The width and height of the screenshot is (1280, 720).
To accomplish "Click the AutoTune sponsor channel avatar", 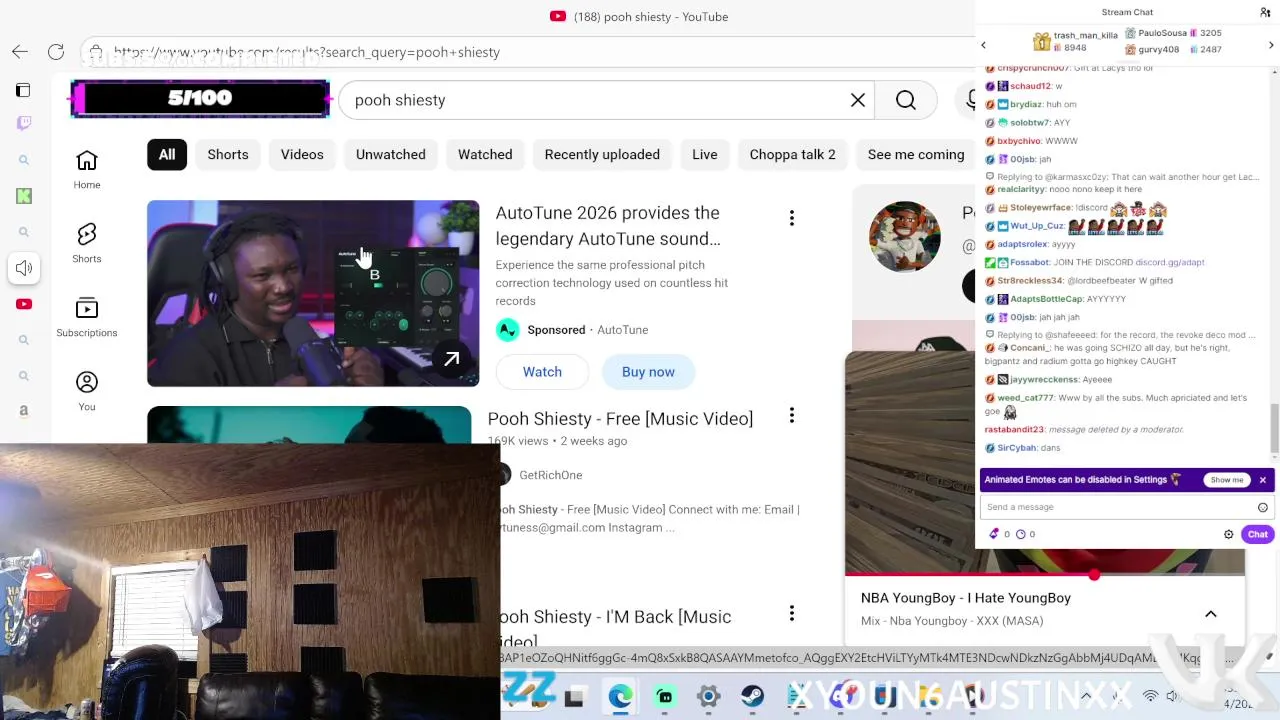I will (508, 330).
